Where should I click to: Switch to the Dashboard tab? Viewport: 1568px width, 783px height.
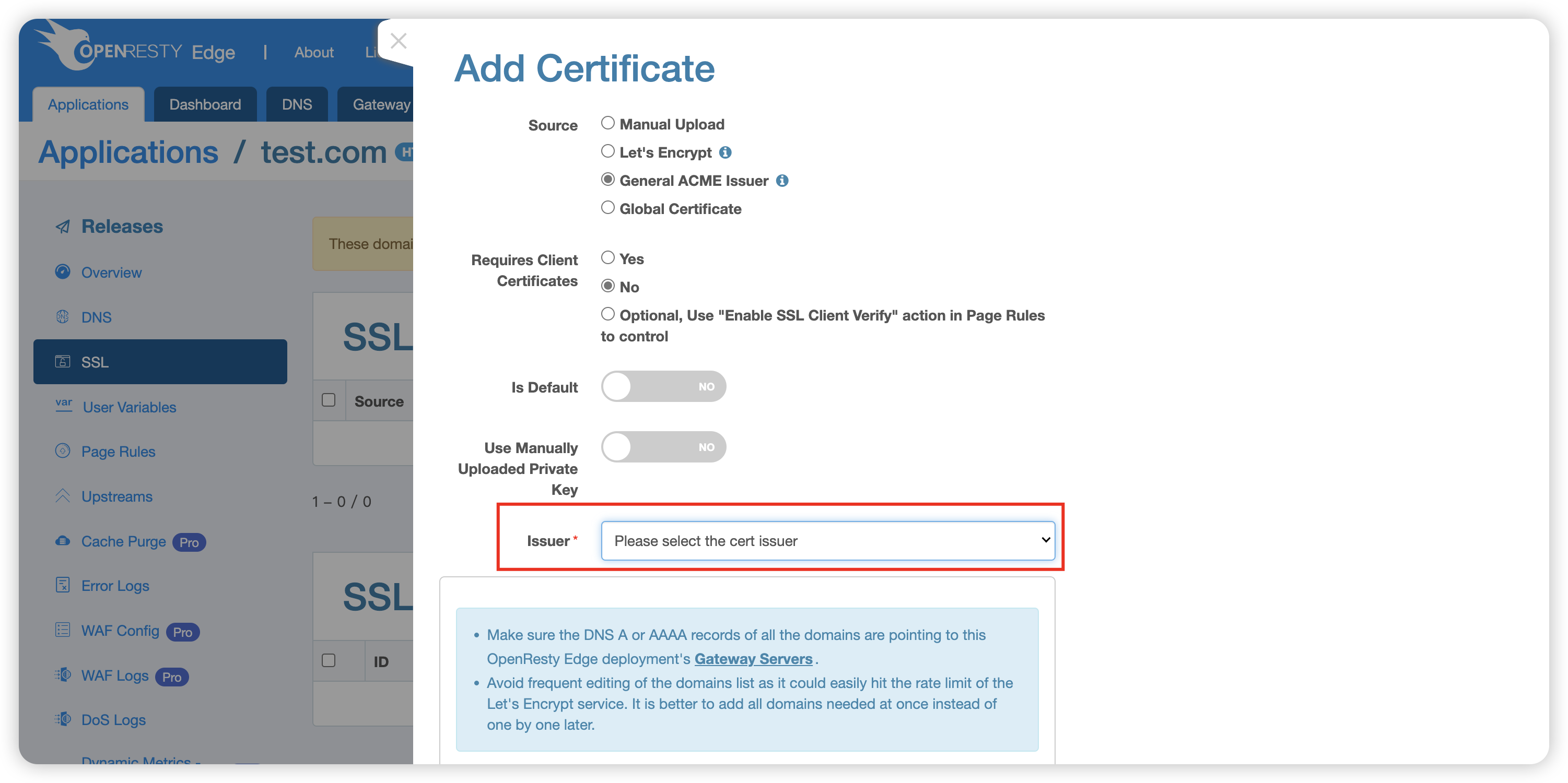click(x=204, y=103)
